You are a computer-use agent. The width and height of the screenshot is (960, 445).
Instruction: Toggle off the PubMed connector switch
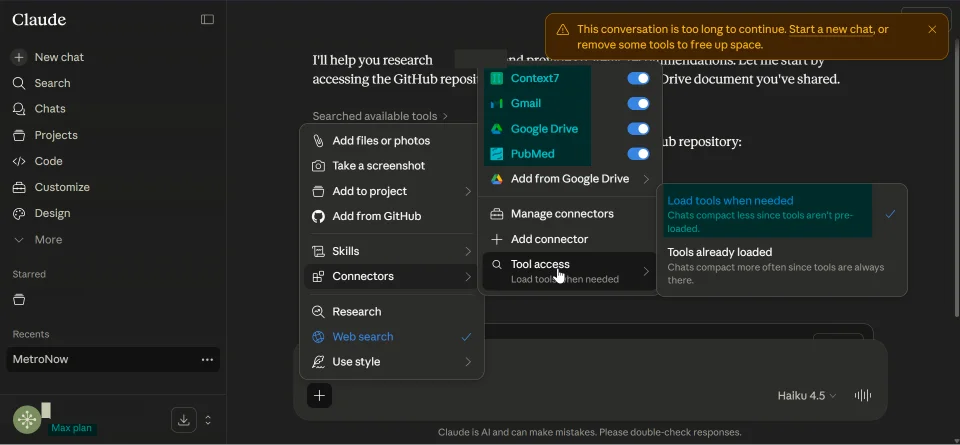[x=638, y=154]
